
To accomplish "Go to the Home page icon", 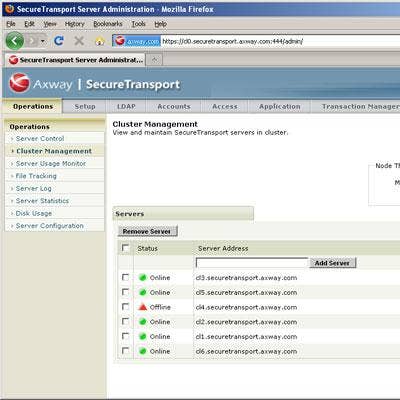I will 100,41.
